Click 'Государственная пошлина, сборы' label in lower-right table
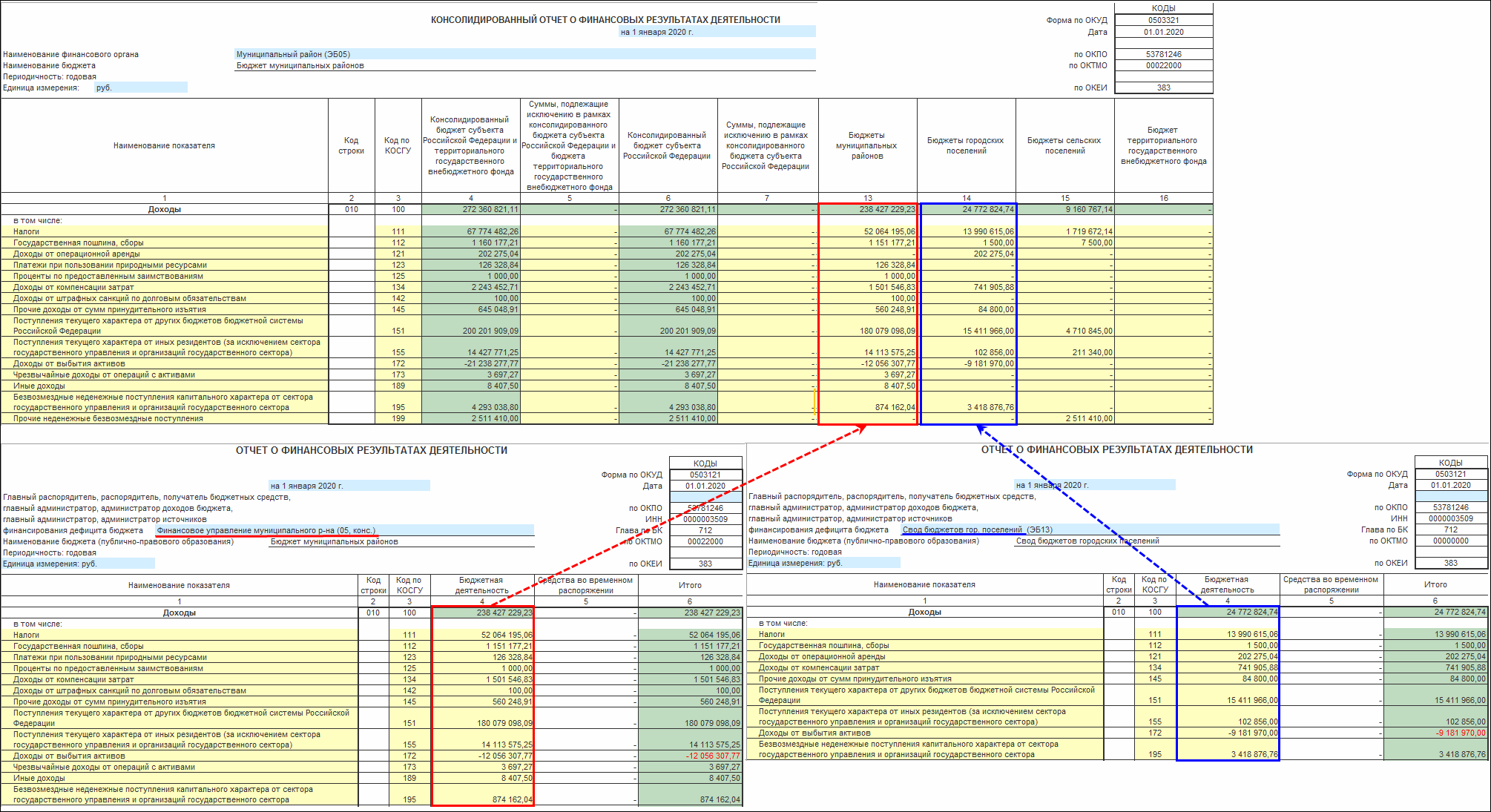 click(x=823, y=645)
